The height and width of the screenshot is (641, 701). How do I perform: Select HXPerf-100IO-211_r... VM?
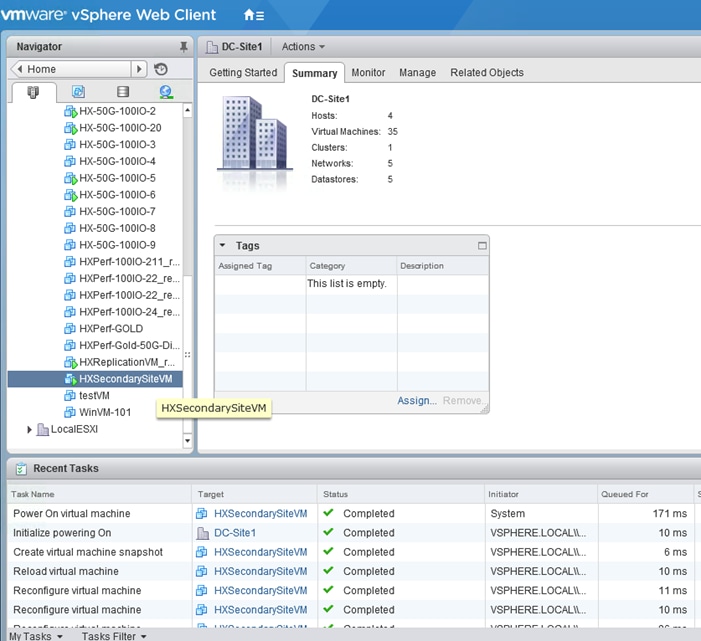[x=129, y=261]
